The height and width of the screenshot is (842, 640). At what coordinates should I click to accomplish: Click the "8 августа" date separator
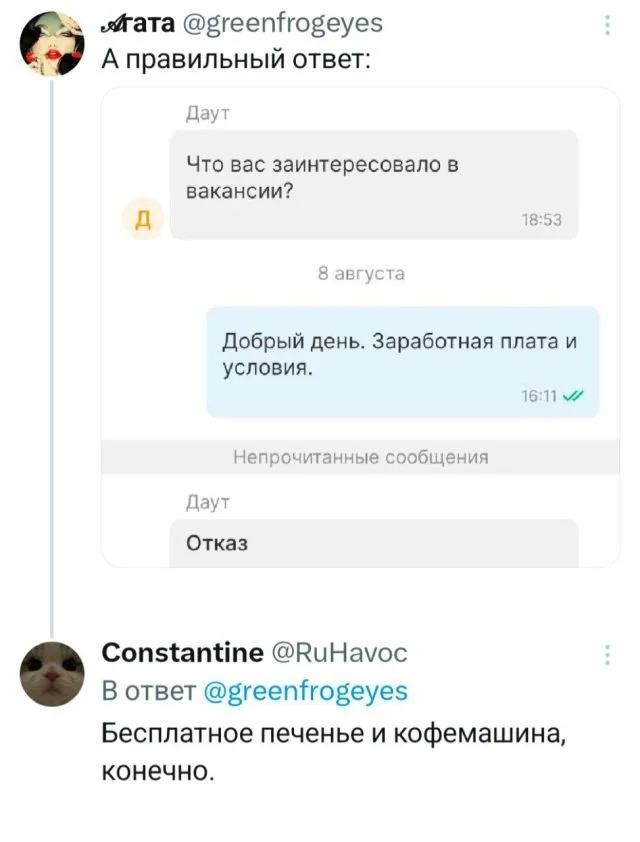(361, 273)
